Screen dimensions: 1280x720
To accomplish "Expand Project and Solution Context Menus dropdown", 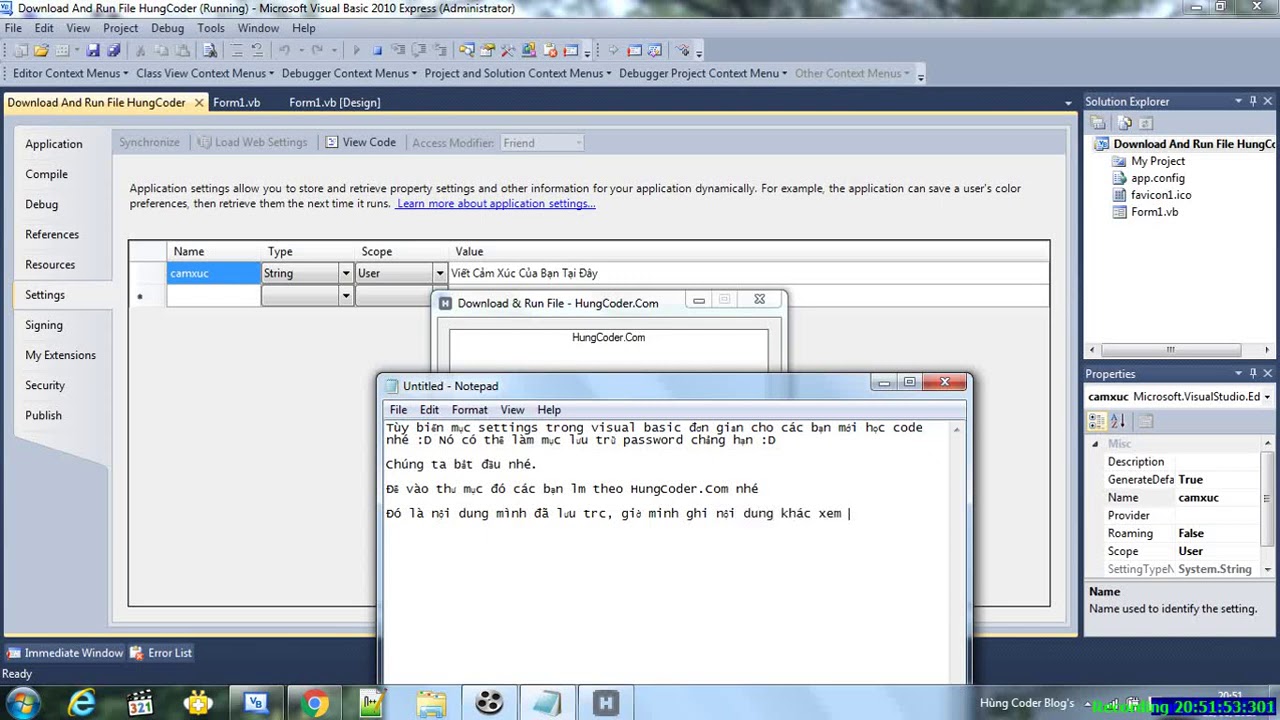I will pyautogui.click(x=517, y=73).
